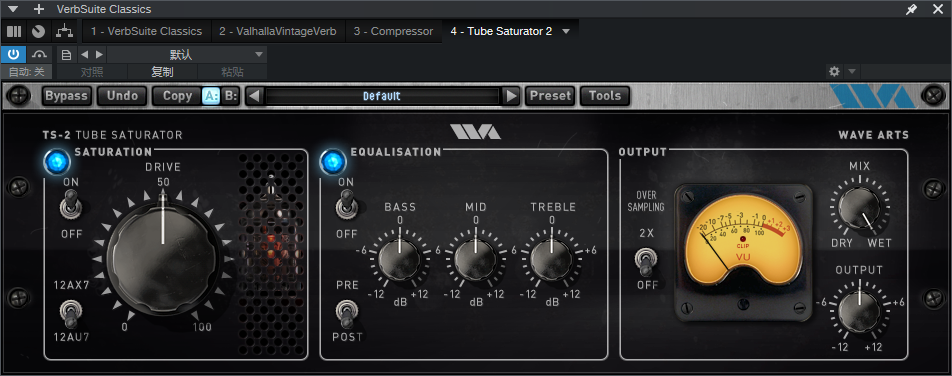Click the Bypass button

point(67,96)
